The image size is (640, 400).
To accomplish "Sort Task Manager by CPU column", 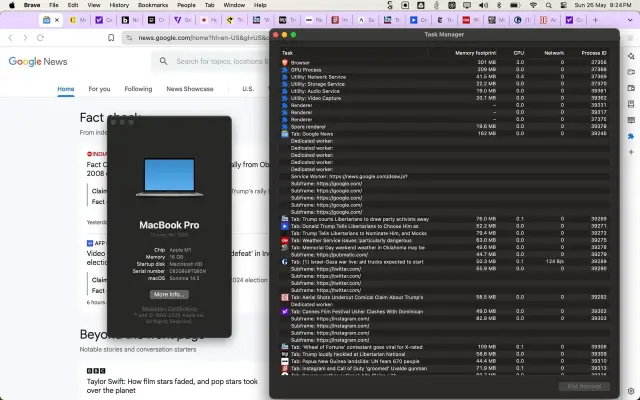I will point(518,53).
